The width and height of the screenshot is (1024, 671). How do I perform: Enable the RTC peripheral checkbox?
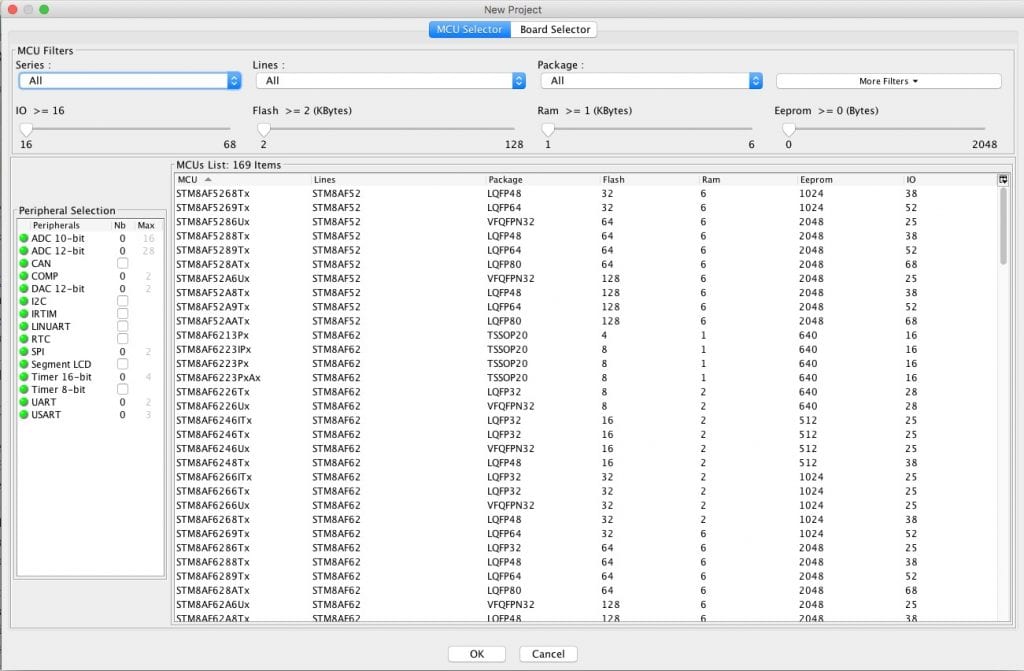tap(123, 339)
